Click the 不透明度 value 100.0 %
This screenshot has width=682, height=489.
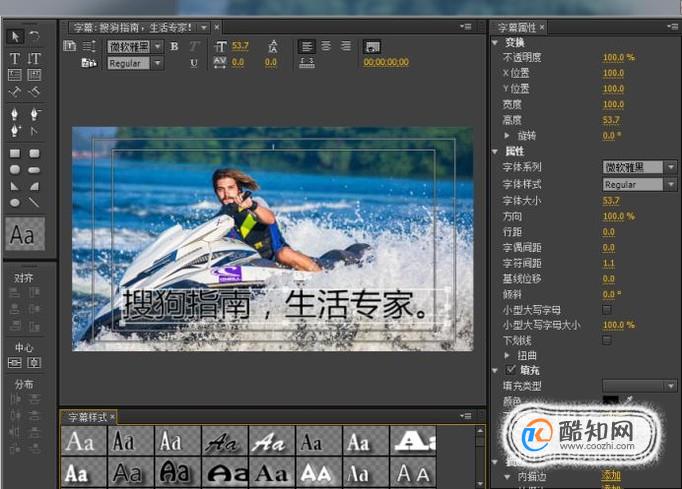[618, 57]
